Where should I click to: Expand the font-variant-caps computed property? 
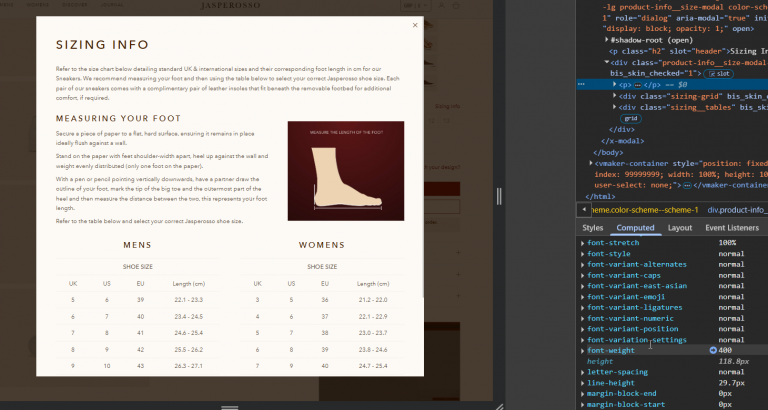582,275
